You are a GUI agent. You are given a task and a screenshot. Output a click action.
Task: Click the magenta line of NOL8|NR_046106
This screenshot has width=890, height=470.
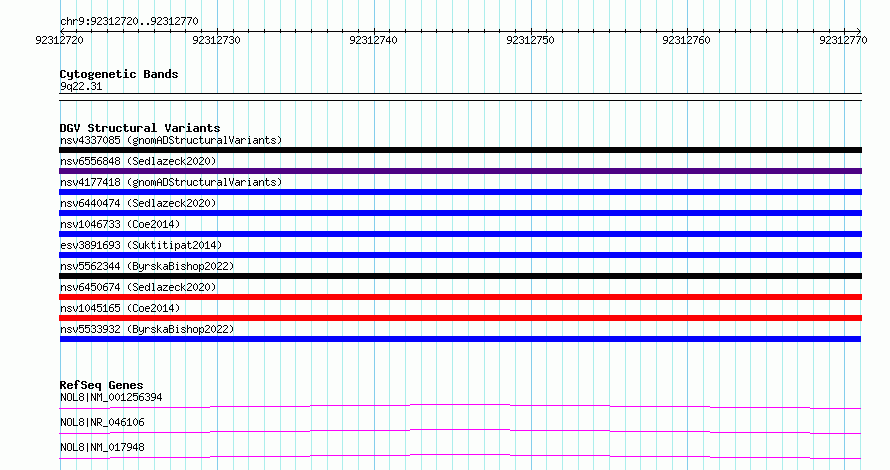[460, 431]
